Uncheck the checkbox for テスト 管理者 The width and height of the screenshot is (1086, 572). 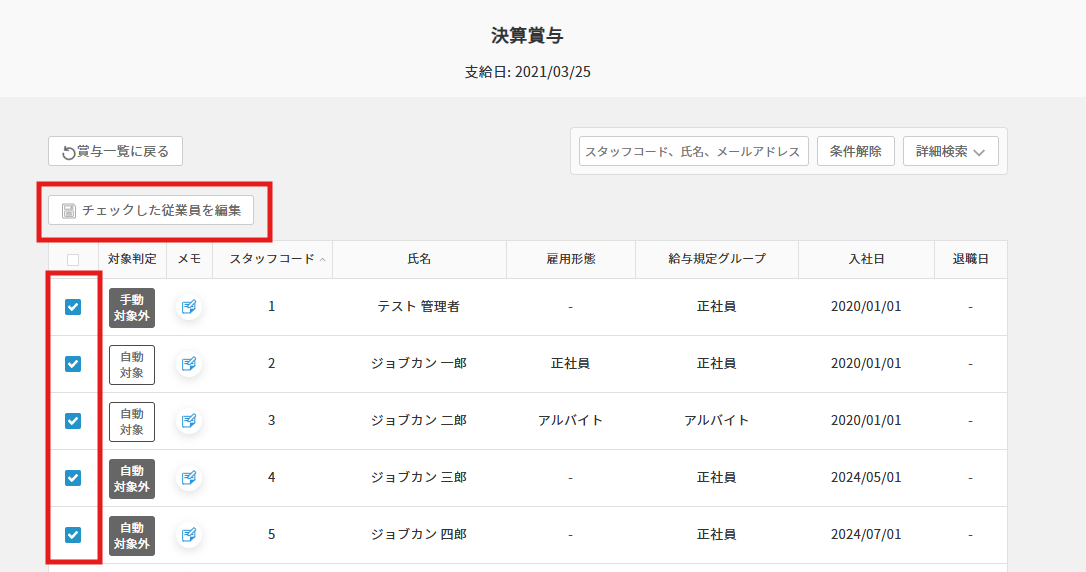pos(73,307)
